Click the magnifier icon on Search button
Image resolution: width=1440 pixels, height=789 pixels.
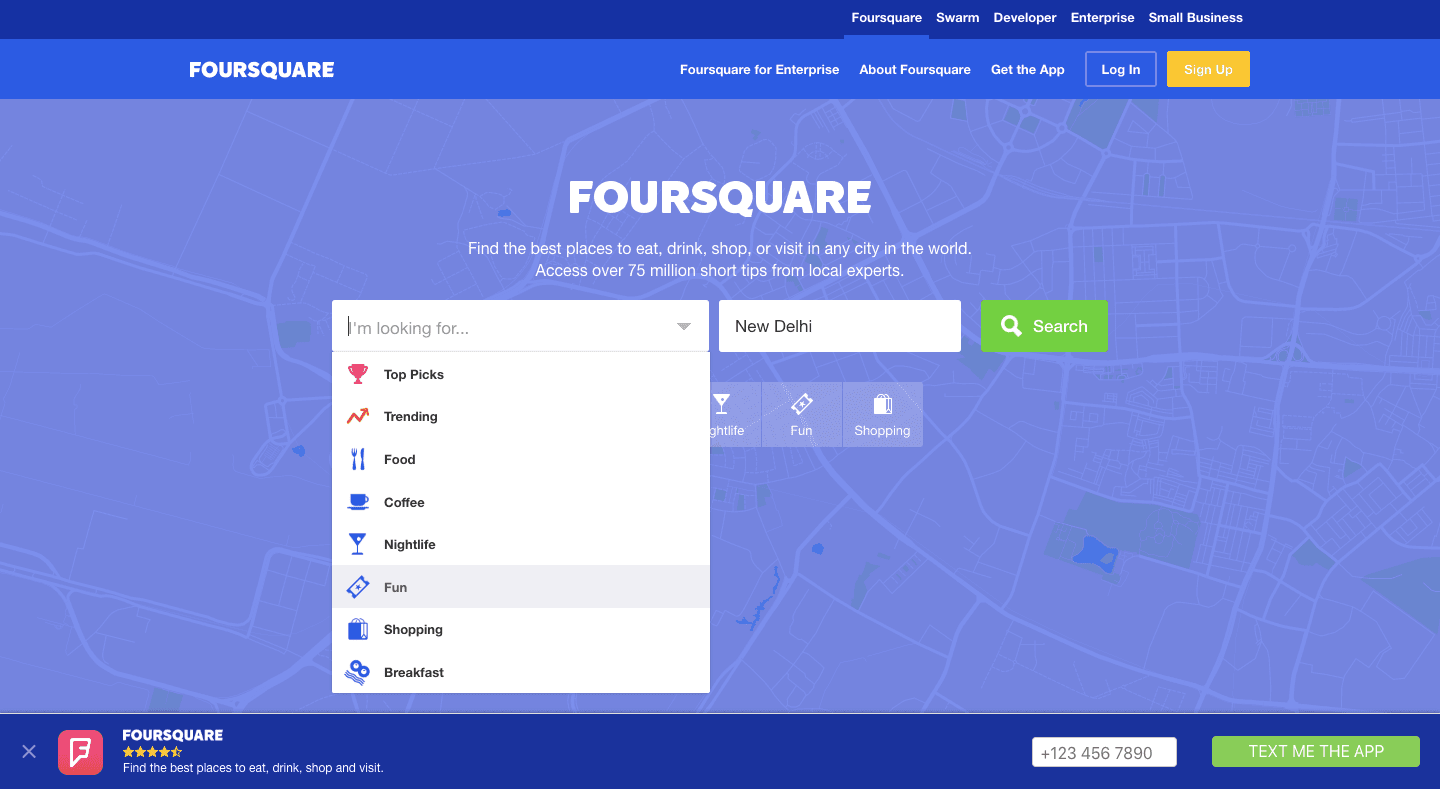[1011, 326]
